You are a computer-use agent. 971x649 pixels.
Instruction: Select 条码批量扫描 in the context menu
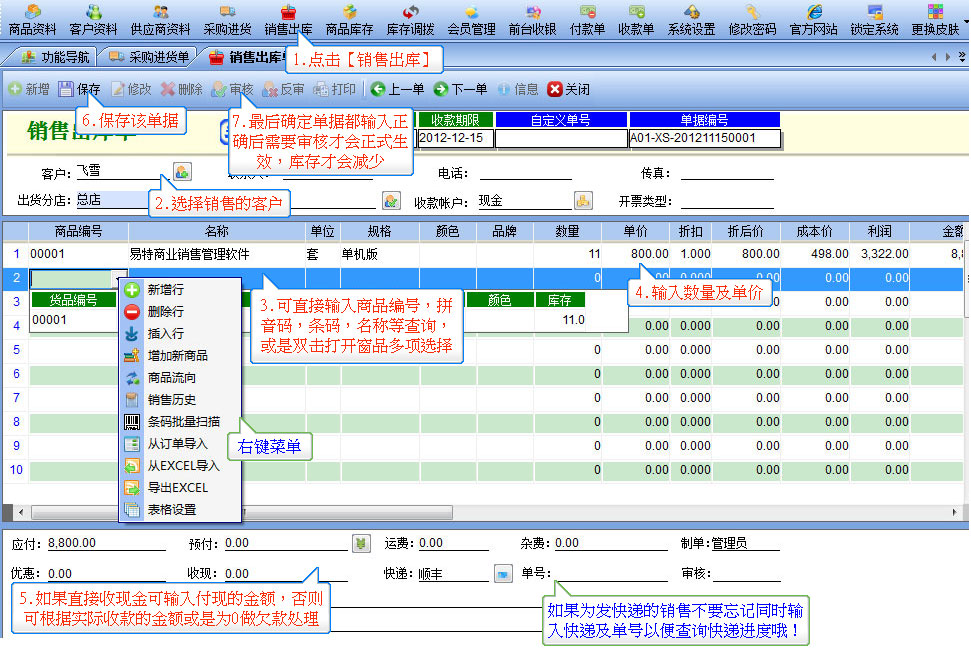183,421
